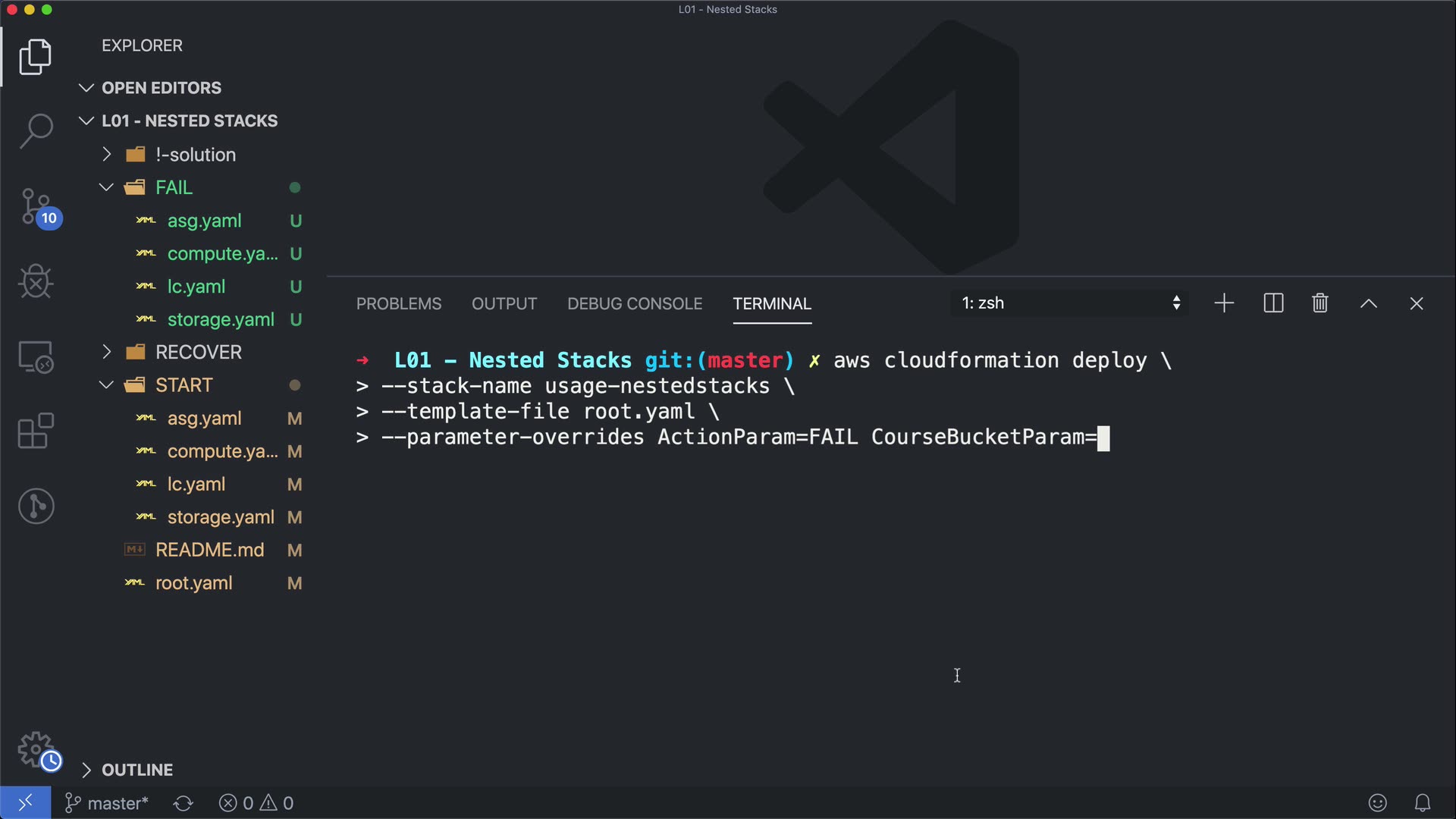Switch to the PROBLEMS tab
The width and height of the screenshot is (1456, 819).
point(398,303)
